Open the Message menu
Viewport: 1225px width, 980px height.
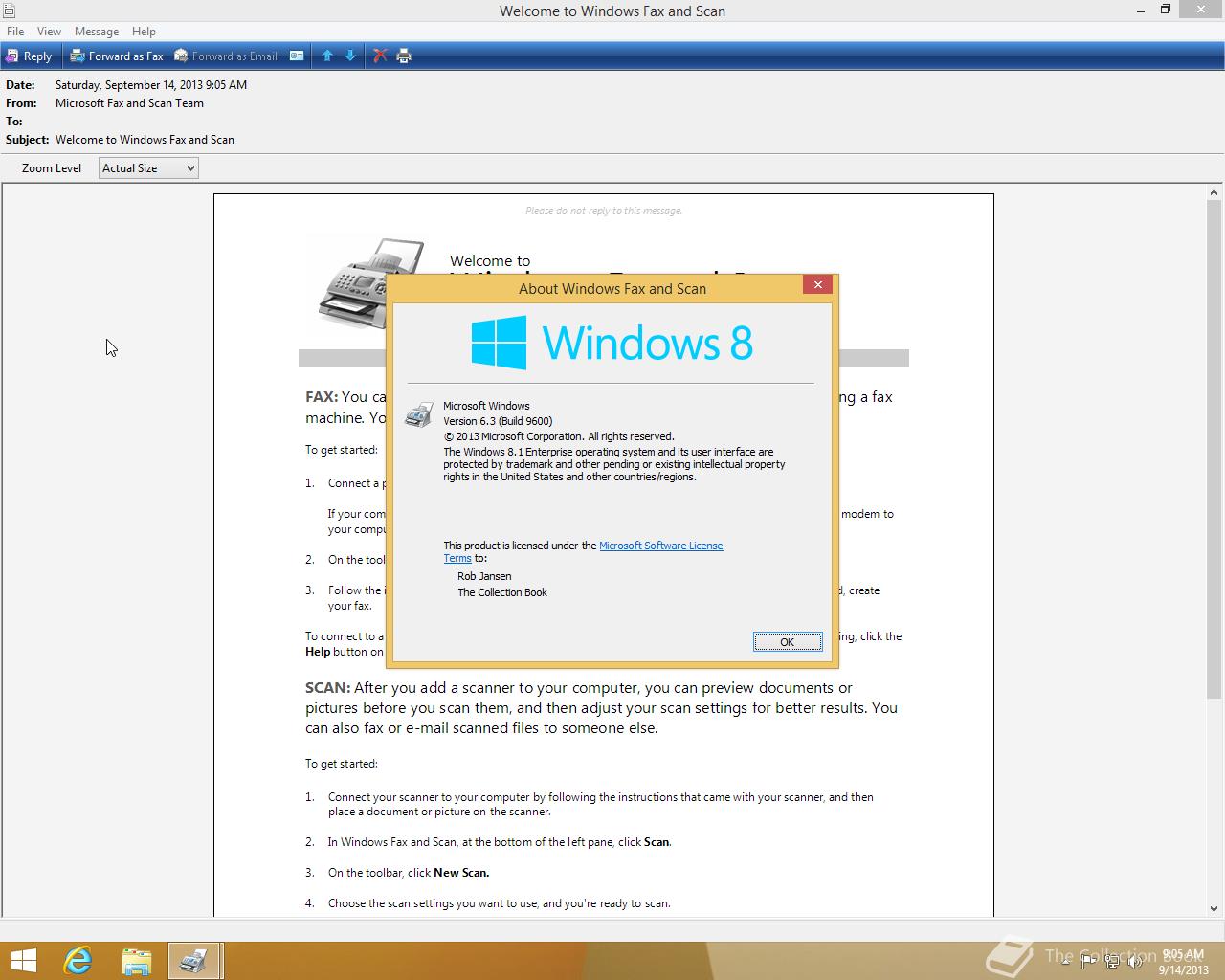[97, 32]
